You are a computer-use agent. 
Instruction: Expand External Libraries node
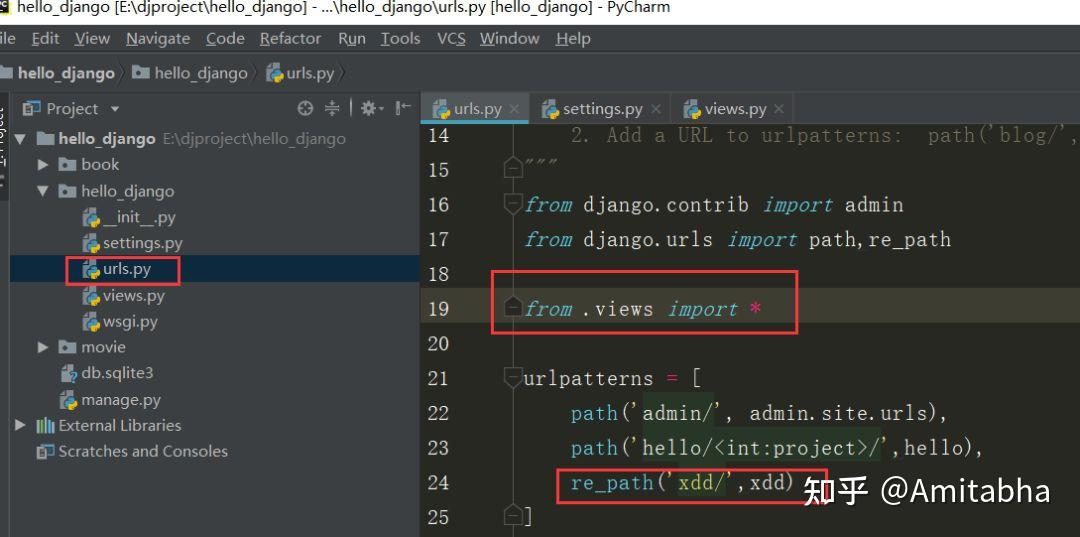(x=20, y=425)
